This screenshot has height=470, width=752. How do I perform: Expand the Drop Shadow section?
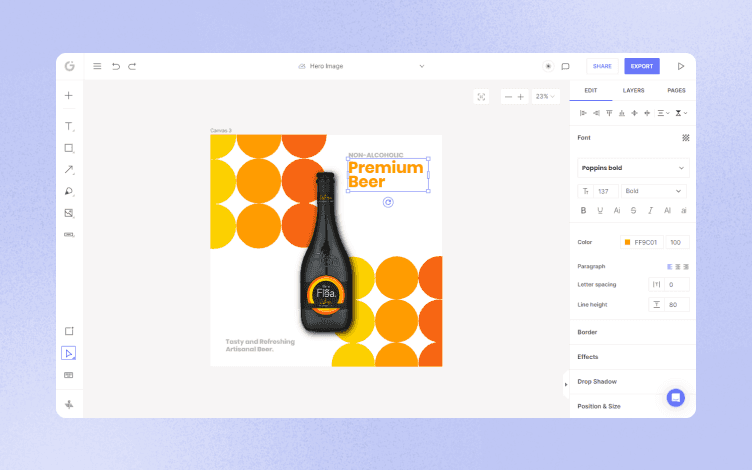(x=633, y=382)
